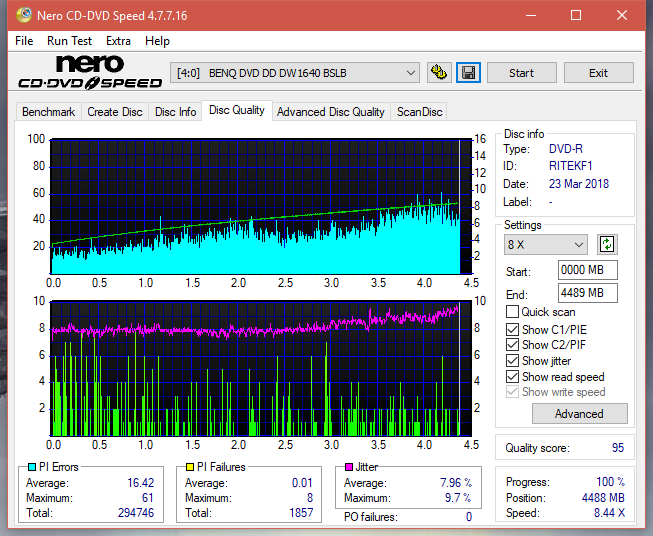Viewport: 653px width, 536px height.
Task: Click the options/settings tools icon
Action: click(439, 73)
